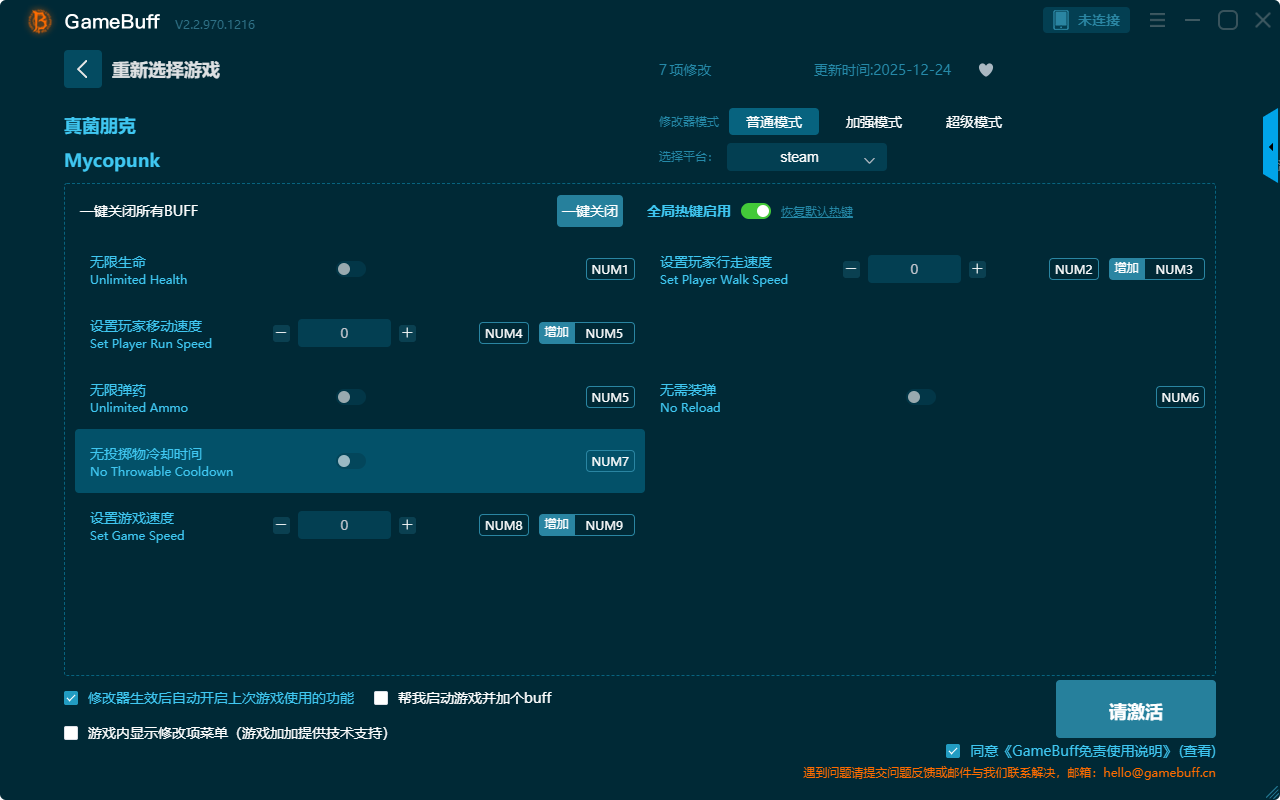Decrease Set Player Run Speed with minus
Image resolution: width=1280 pixels, height=800 pixels.
pos(281,333)
